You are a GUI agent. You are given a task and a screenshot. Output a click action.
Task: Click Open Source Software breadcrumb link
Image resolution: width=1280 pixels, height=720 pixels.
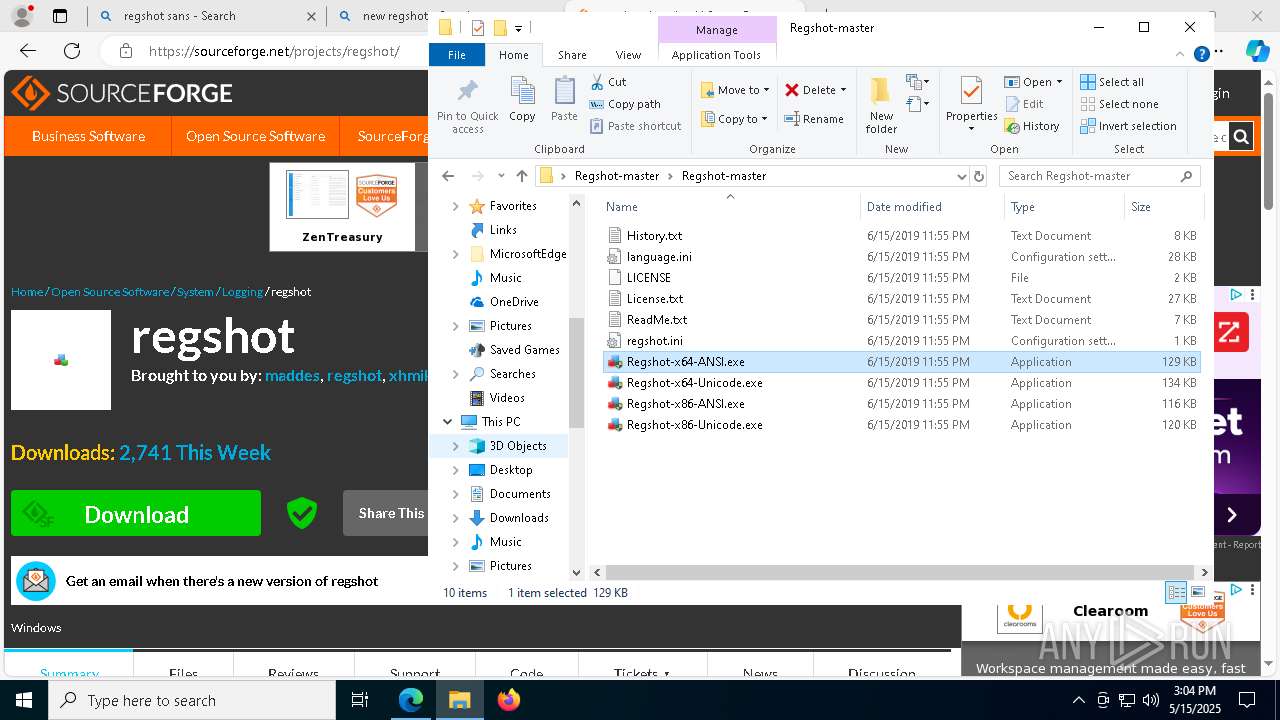pos(110,292)
